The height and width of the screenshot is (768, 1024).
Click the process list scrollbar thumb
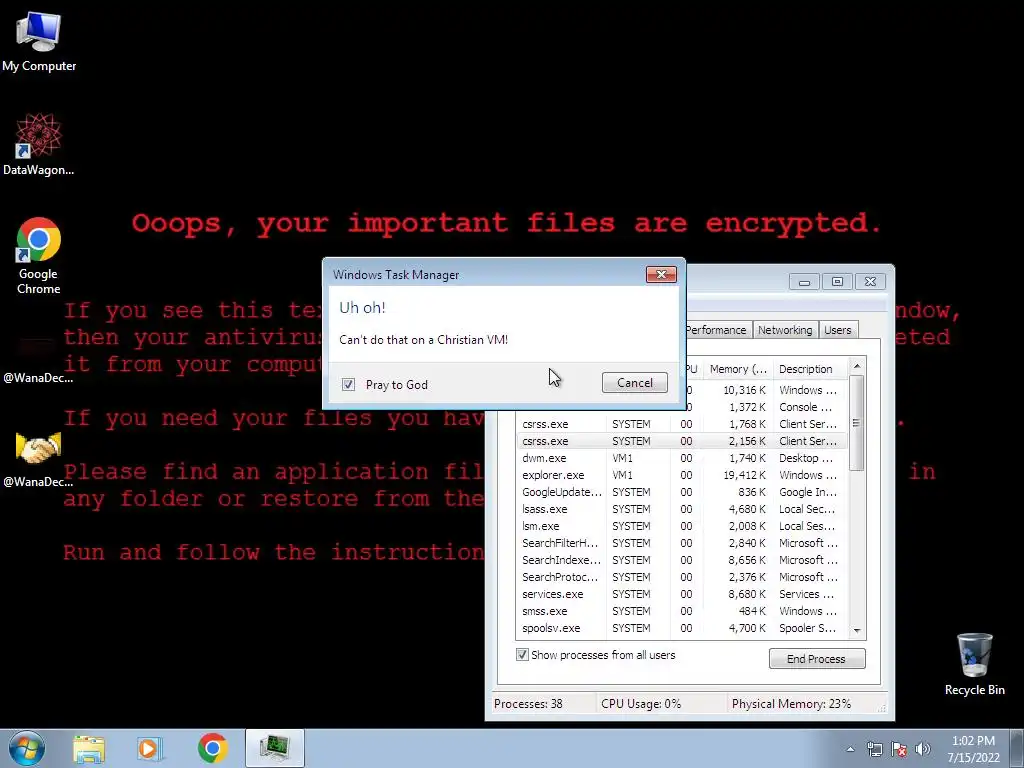(x=856, y=423)
